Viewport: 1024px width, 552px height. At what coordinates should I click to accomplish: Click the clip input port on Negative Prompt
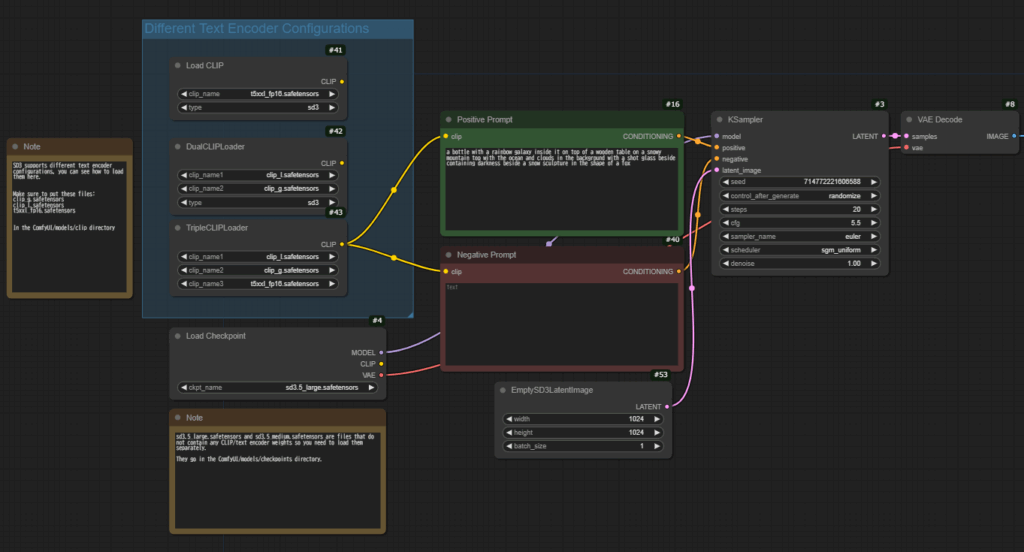[446, 272]
